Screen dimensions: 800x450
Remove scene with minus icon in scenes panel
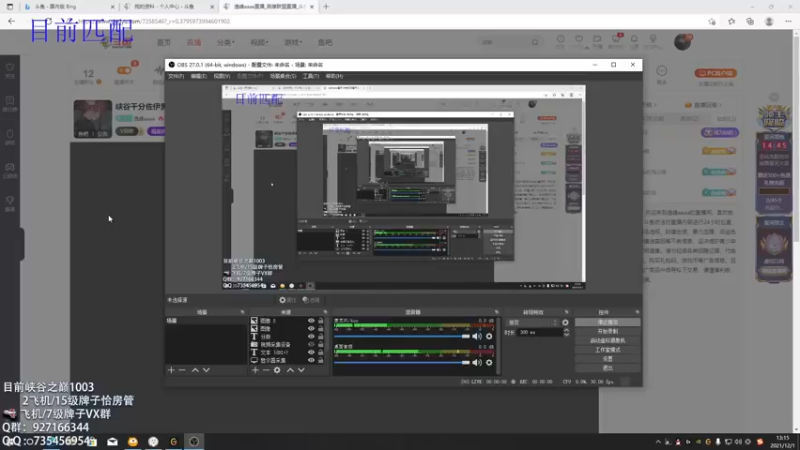coord(182,370)
